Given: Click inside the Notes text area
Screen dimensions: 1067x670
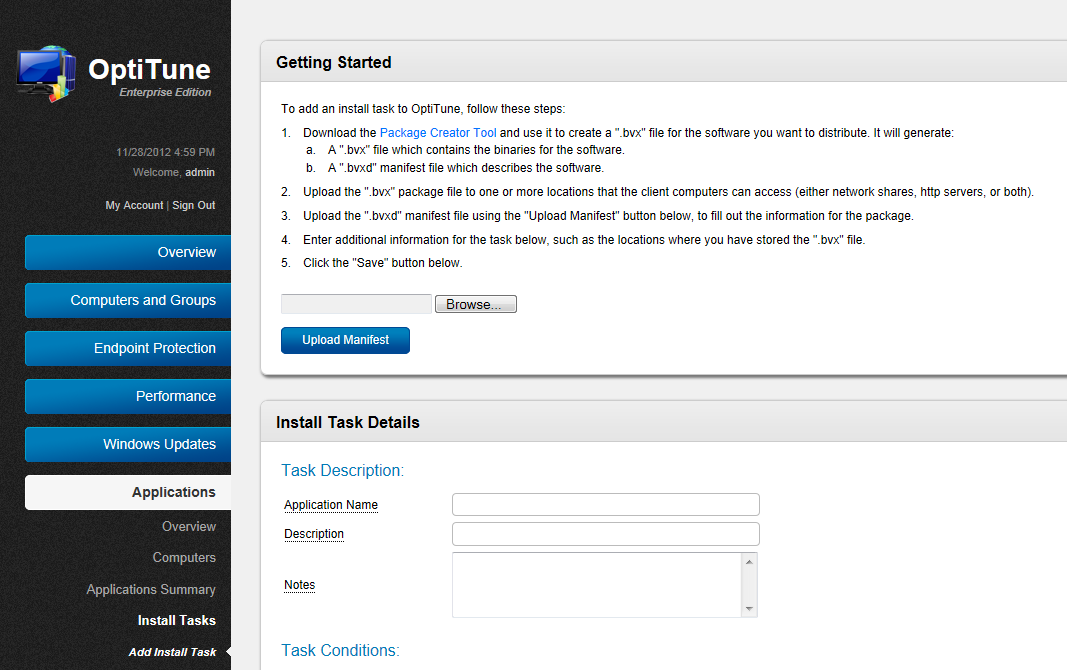Looking at the screenshot, I should coord(598,584).
